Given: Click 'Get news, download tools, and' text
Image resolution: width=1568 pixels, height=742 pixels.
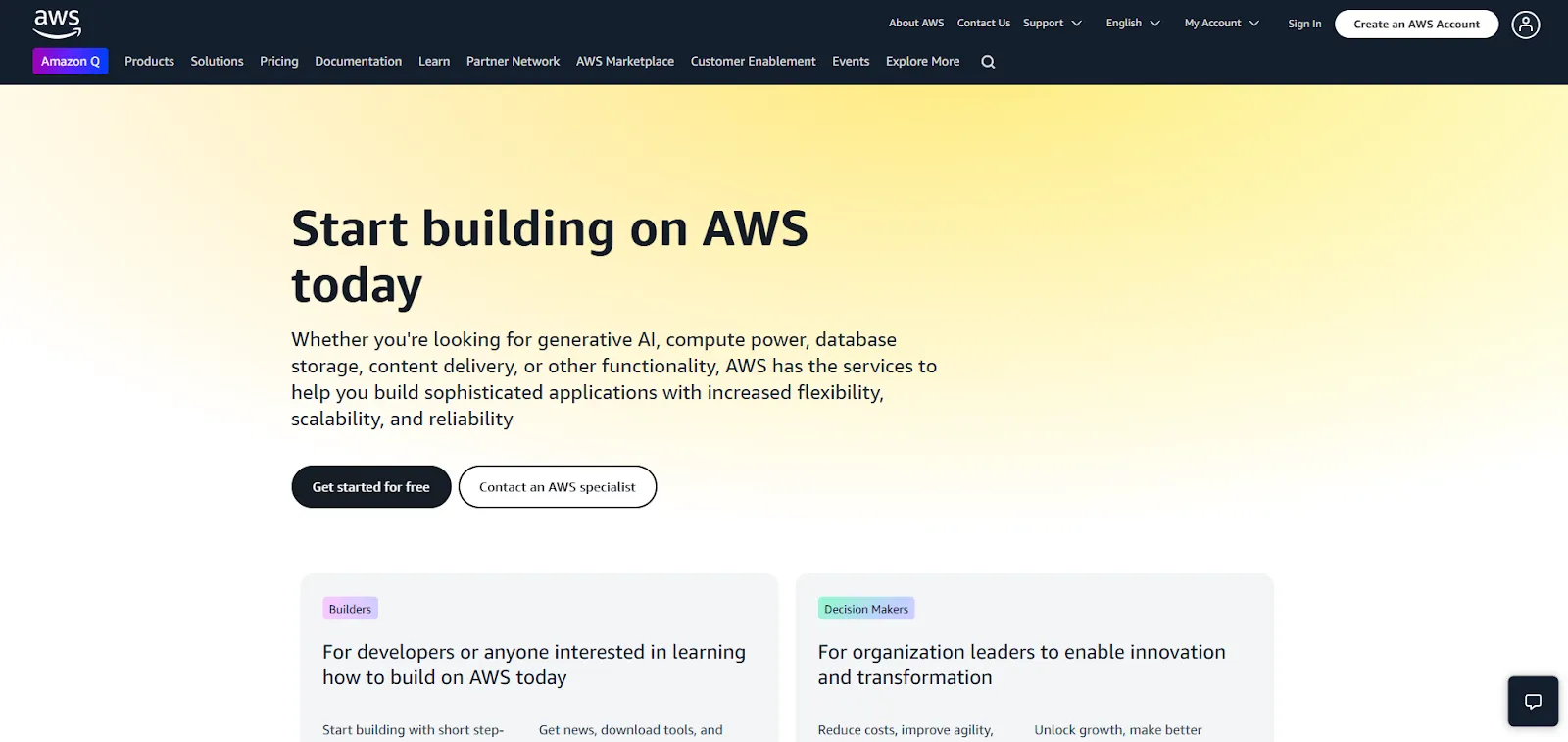Looking at the screenshot, I should tap(631, 730).
